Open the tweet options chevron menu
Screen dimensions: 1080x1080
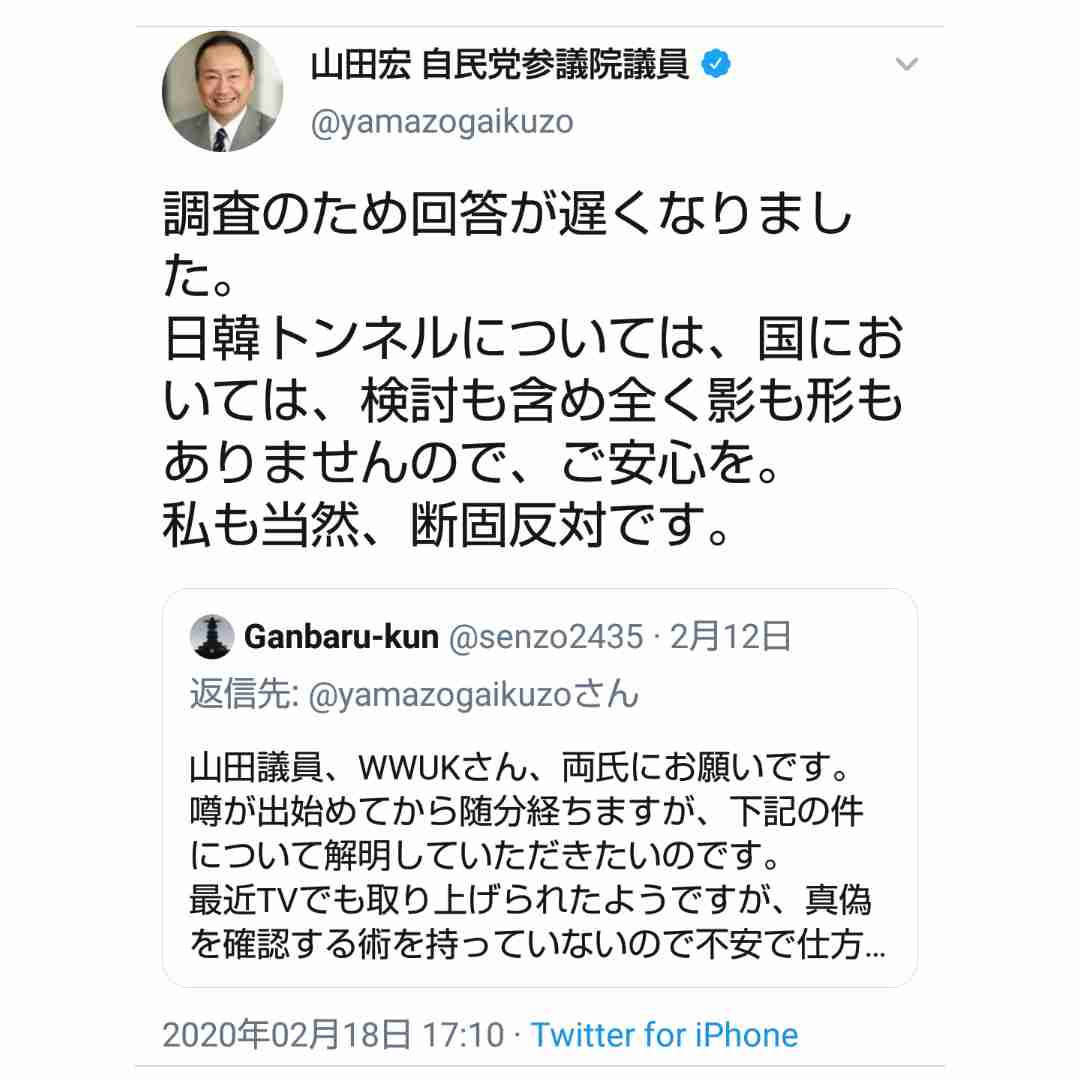pos(906,65)
